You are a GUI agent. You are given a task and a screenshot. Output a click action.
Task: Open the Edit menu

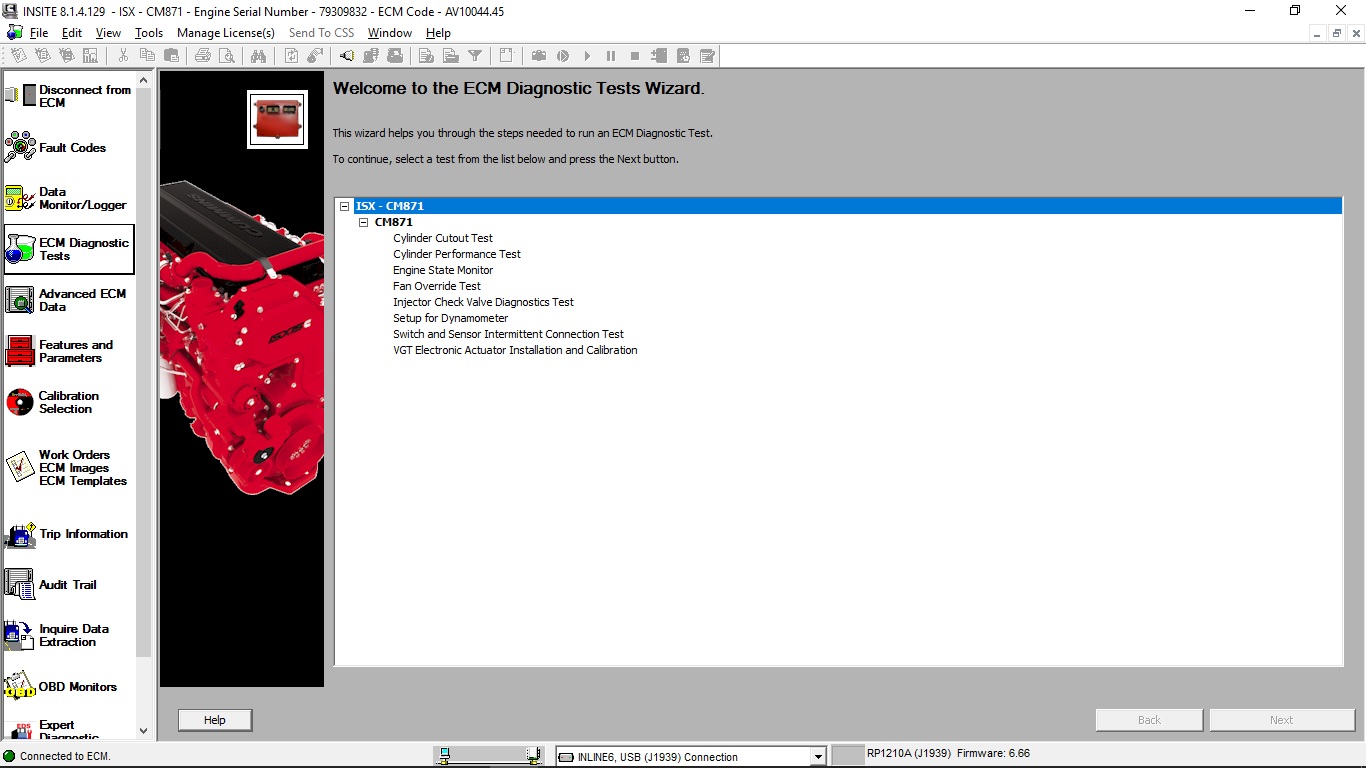[x=72, y=33]
